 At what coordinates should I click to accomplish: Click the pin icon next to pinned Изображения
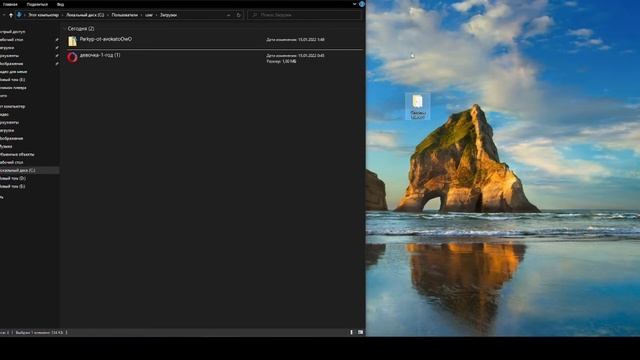click(57, 64)
